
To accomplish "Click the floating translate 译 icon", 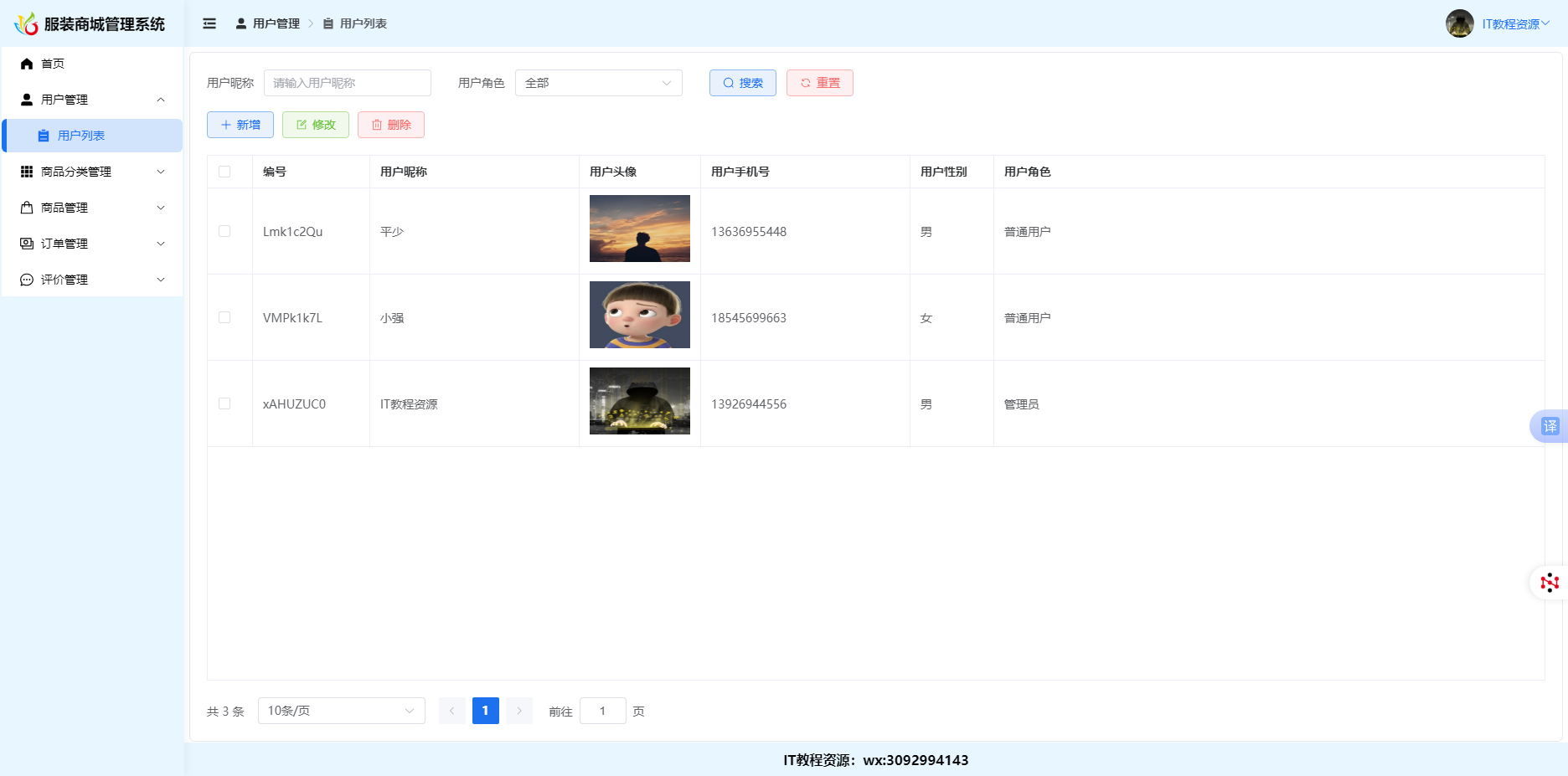I will (1550, 426).
